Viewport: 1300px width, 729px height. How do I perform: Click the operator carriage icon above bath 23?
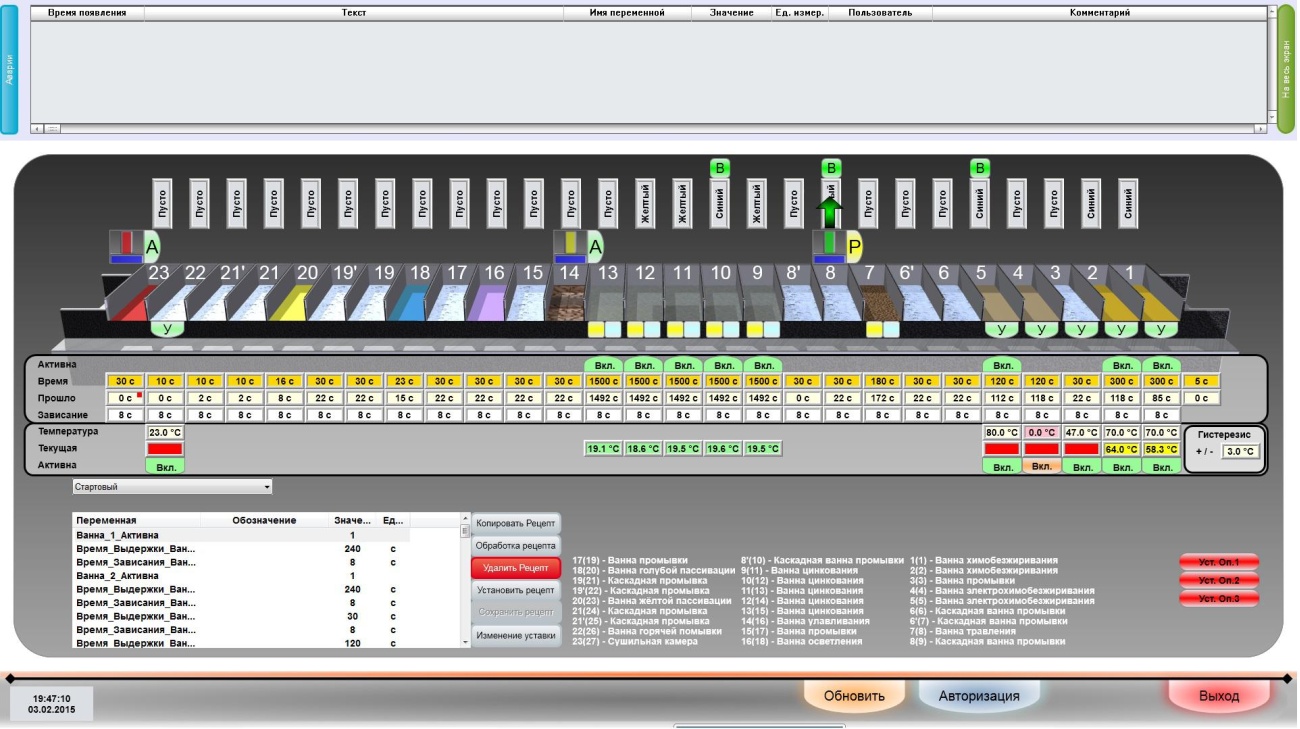pos(127,246)
